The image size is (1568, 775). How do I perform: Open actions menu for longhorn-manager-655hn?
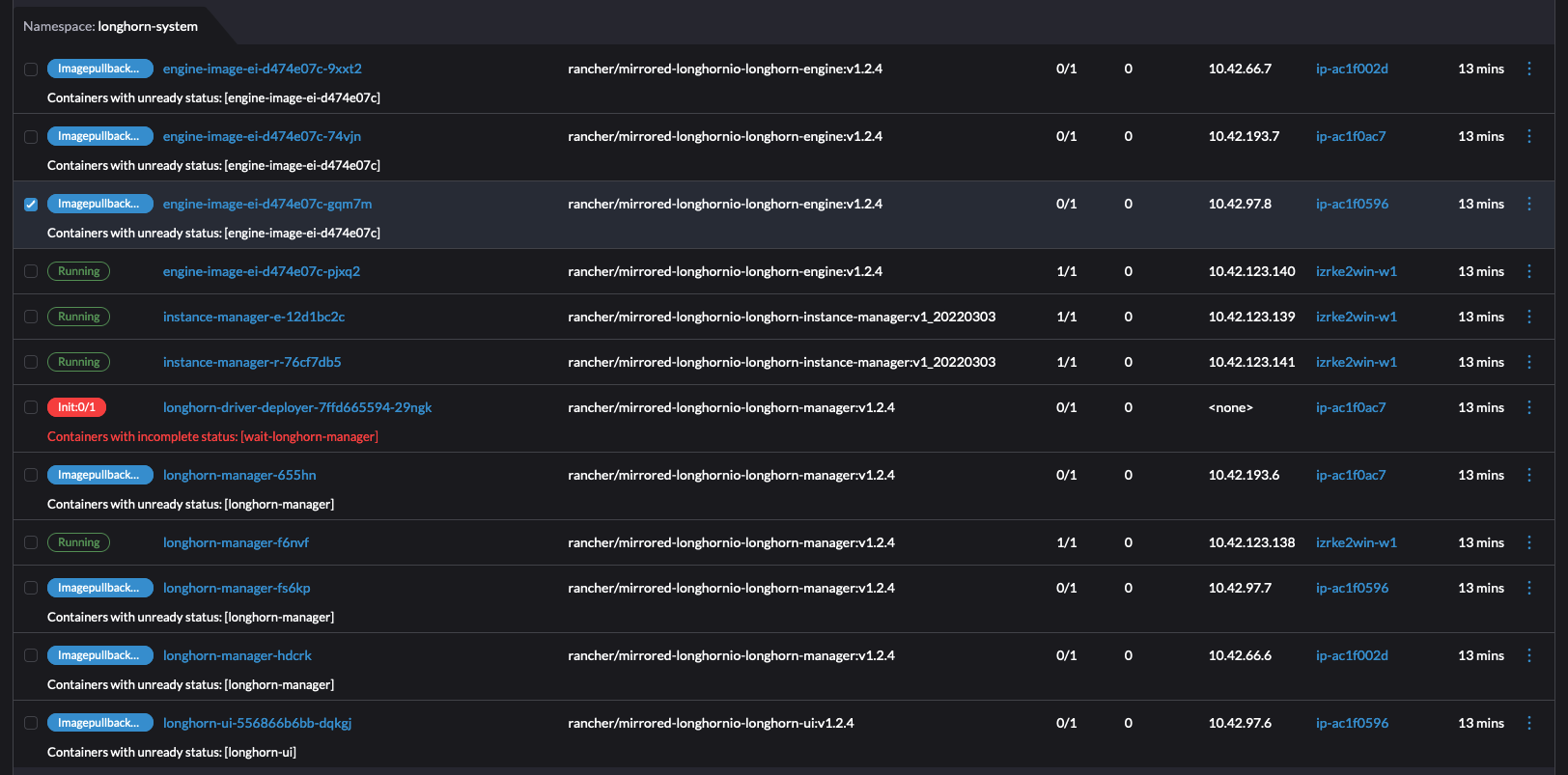pos(1529,475)
